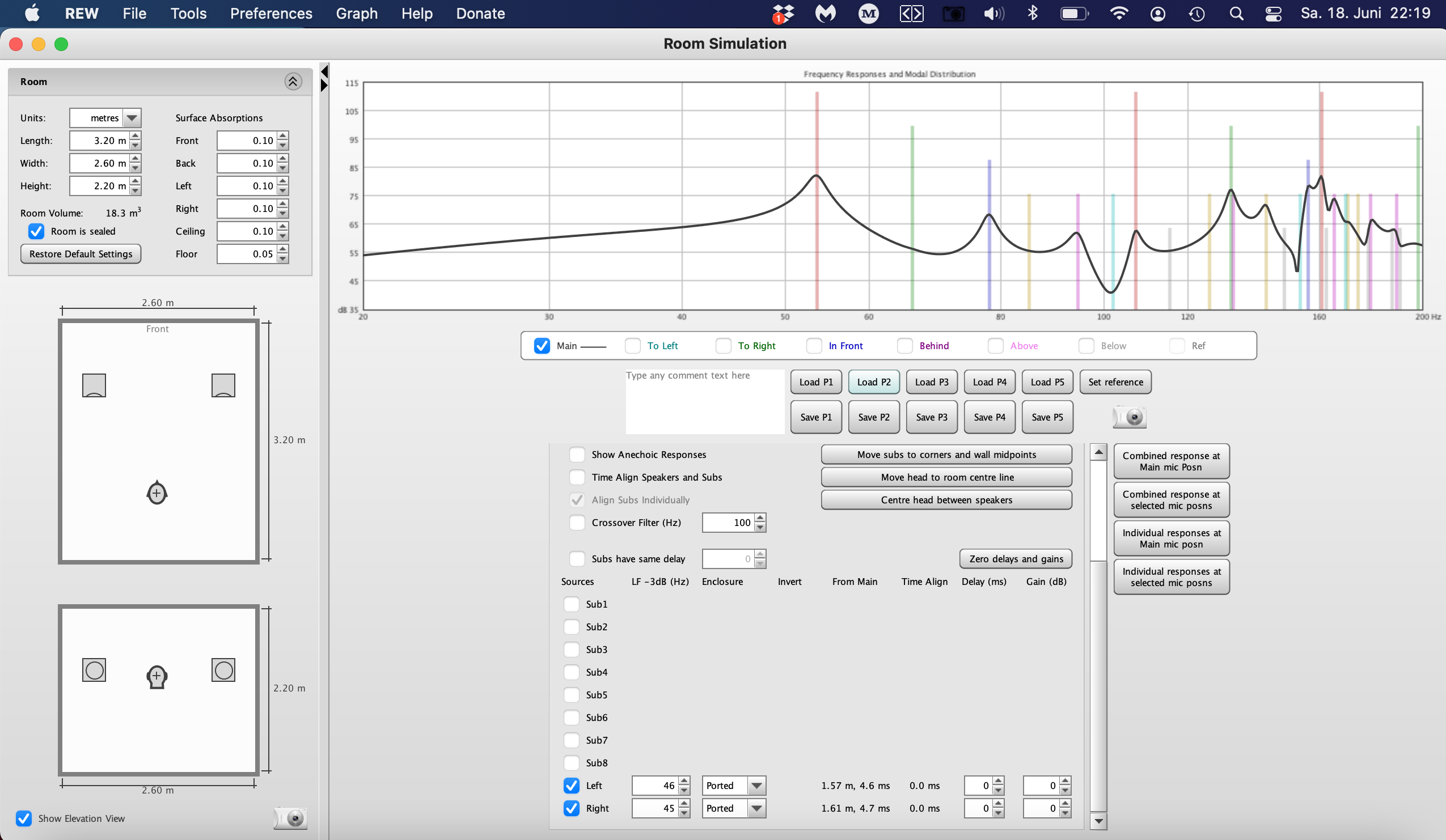Open macOS volume control icon
The height and width of the screenshot is (840, 1446).
tap(994, 14)
